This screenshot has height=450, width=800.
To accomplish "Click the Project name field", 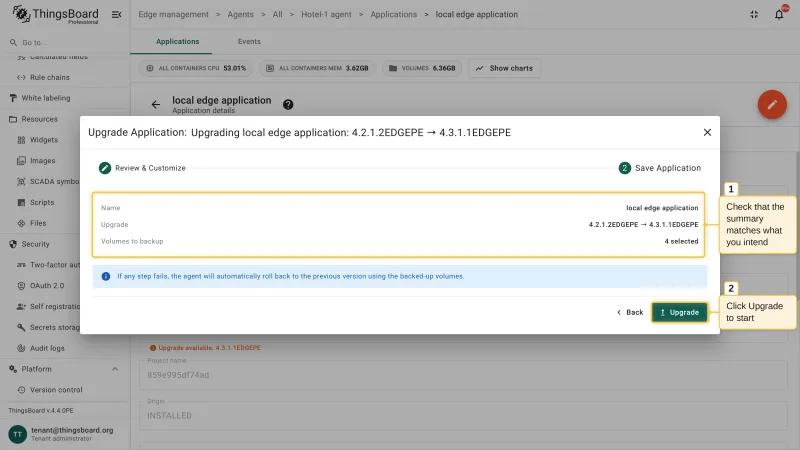I will click(463, 373).
